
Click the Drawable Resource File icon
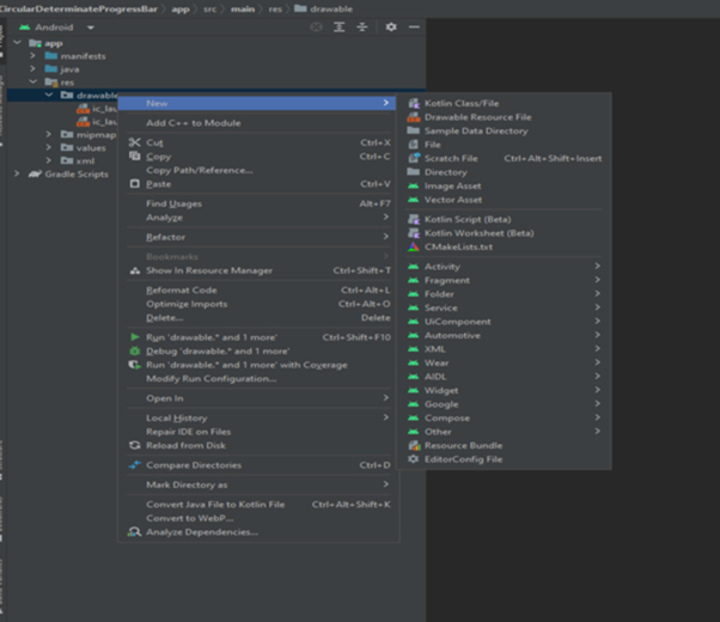pyautogui.click(x=414, y=117)
